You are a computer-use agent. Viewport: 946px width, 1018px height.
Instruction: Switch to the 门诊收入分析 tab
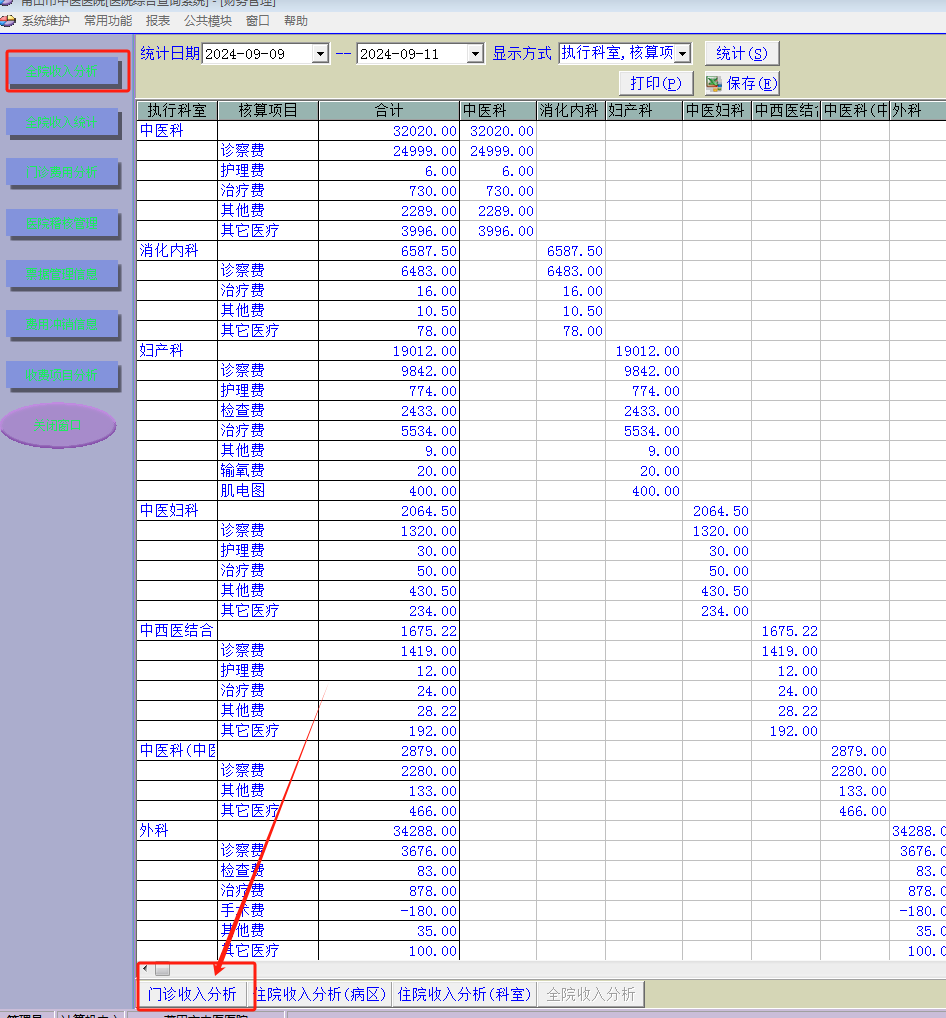(192, 994)
